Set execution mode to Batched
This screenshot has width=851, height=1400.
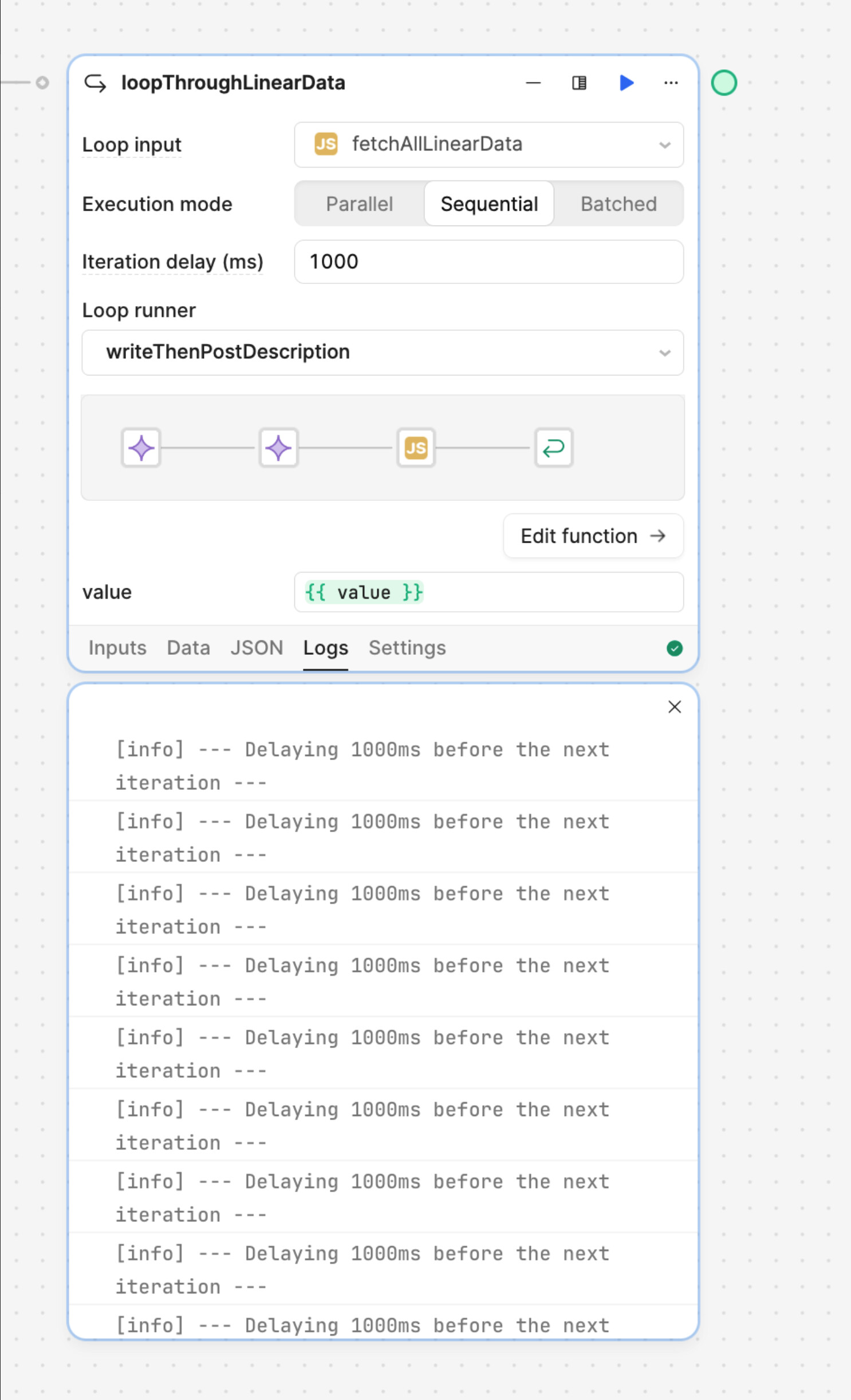tap(618, 204)
